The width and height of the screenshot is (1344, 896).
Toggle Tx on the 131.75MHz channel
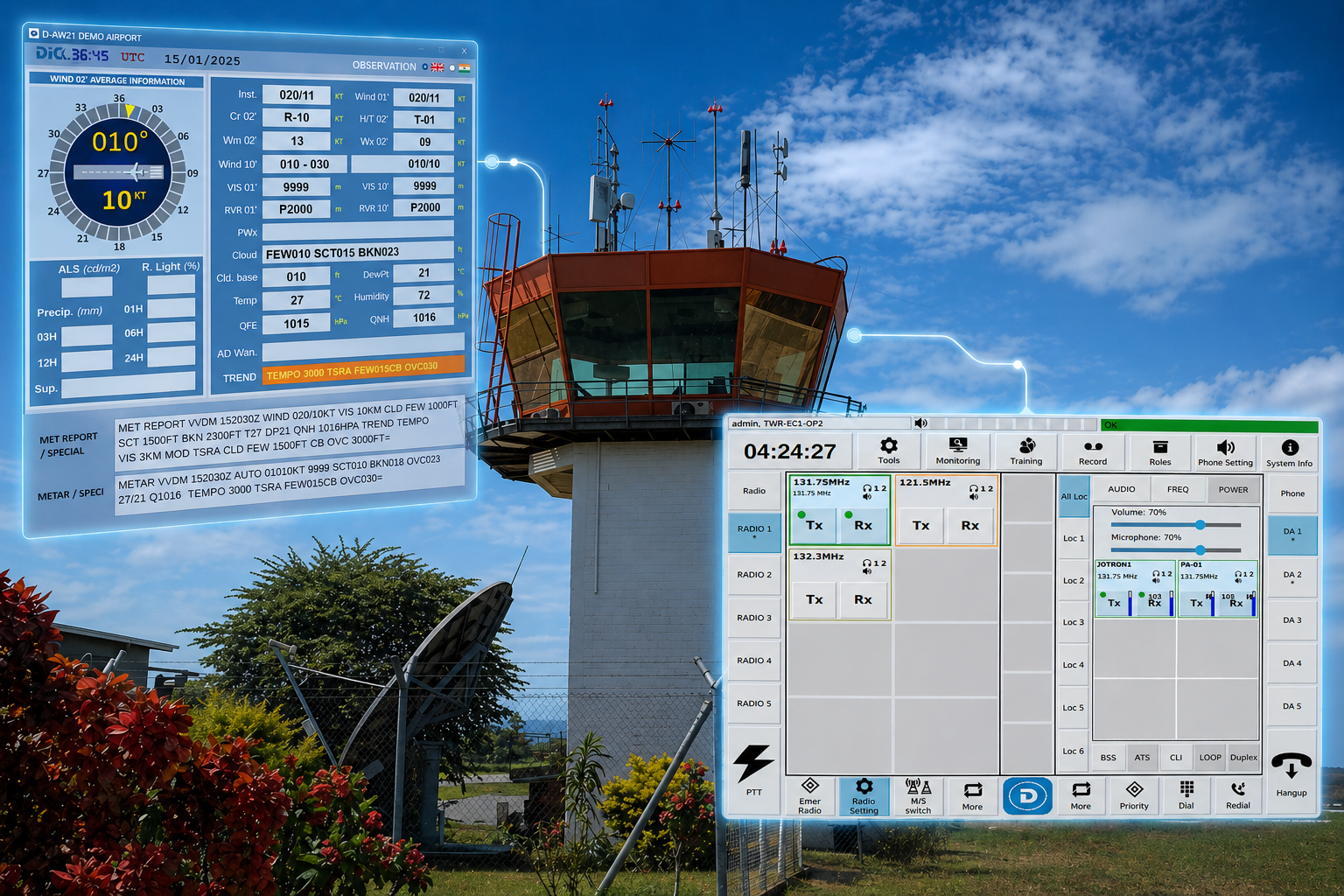coord(815,525)
